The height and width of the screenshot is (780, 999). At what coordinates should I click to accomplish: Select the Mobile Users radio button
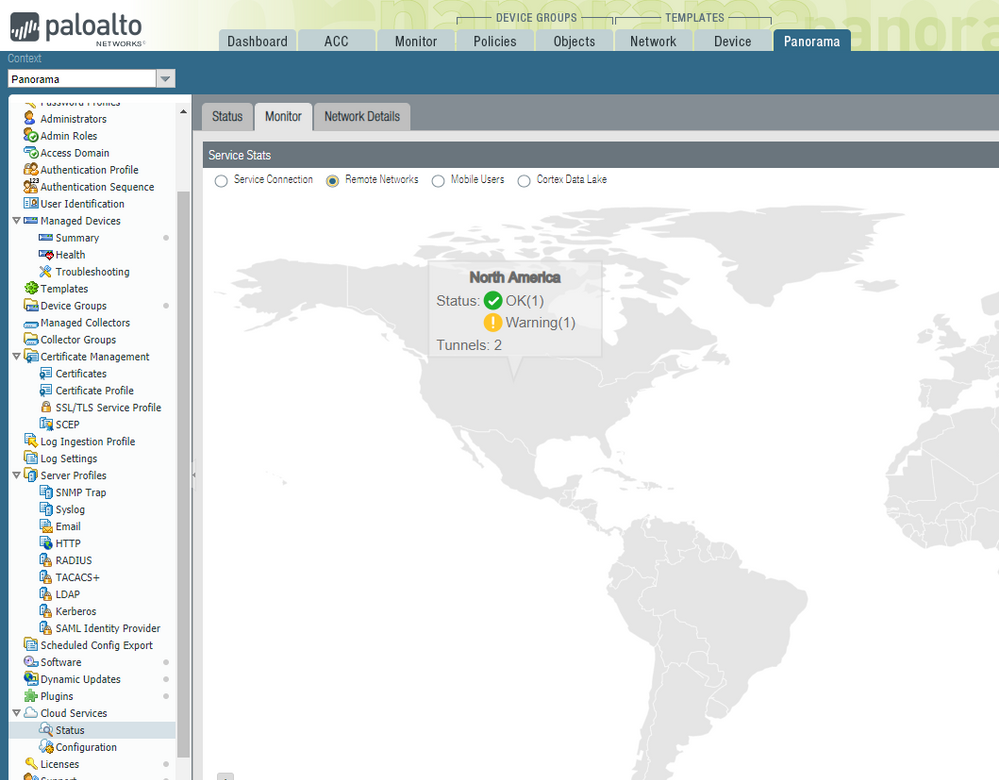point(438,181)
